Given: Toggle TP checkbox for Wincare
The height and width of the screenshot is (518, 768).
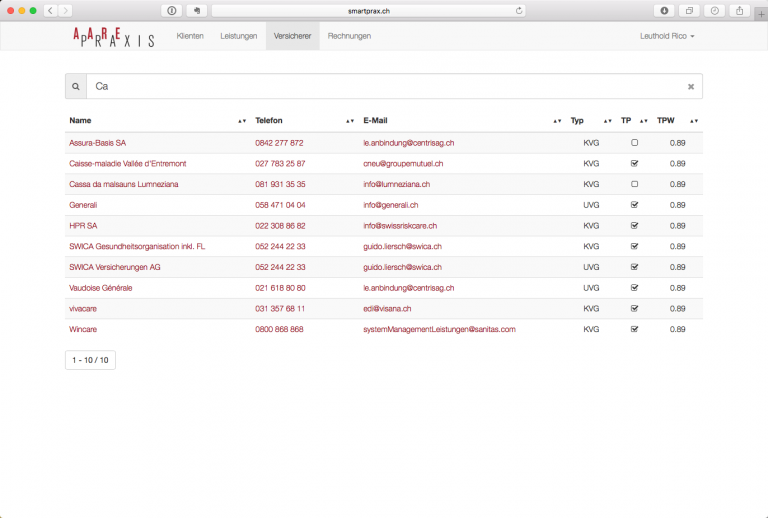Looking at the screenshot, I should (x=634, y=329).
